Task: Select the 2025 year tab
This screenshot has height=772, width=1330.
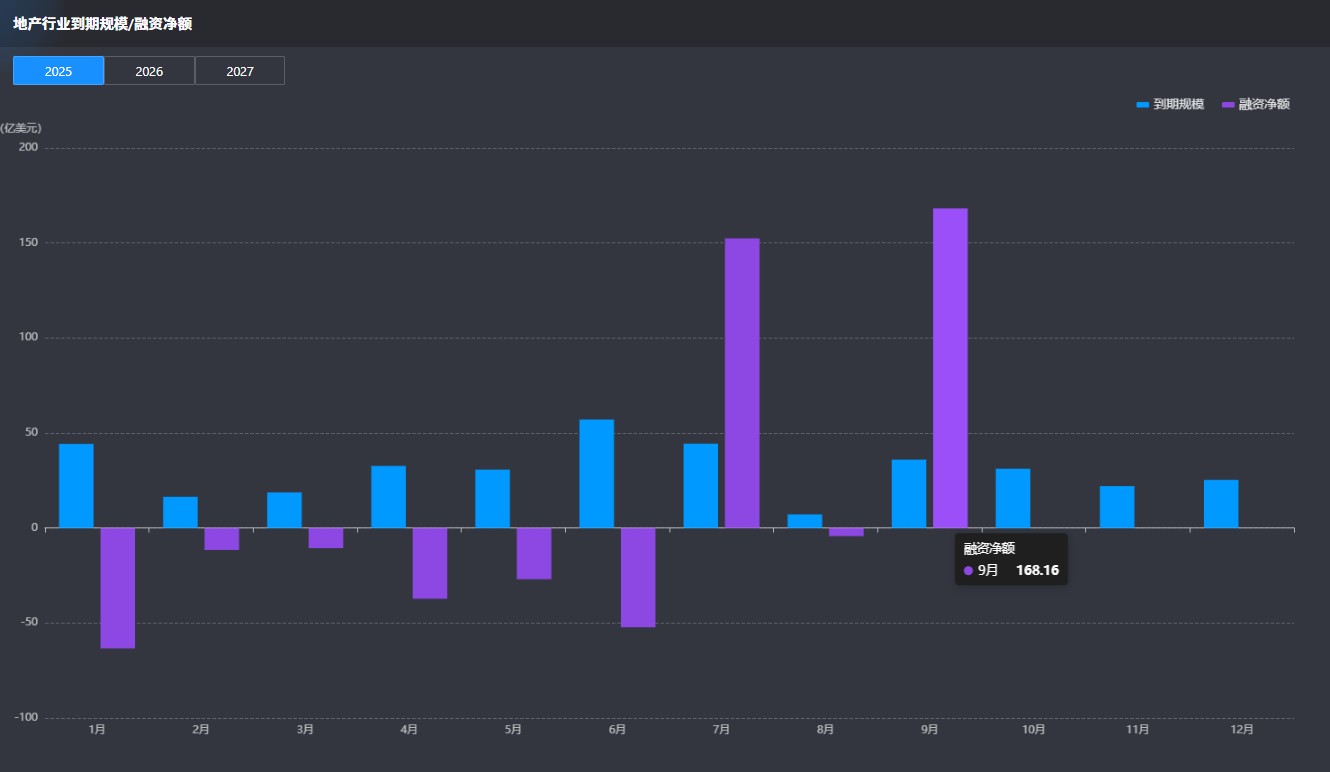Action: tap(58, 71)
